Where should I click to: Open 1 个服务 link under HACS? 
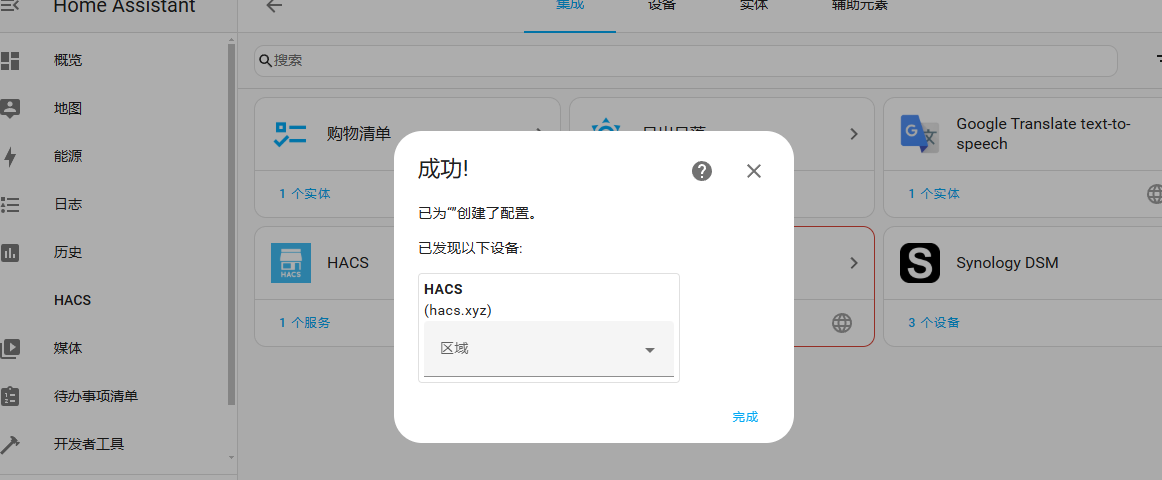(x=305, y=323)
